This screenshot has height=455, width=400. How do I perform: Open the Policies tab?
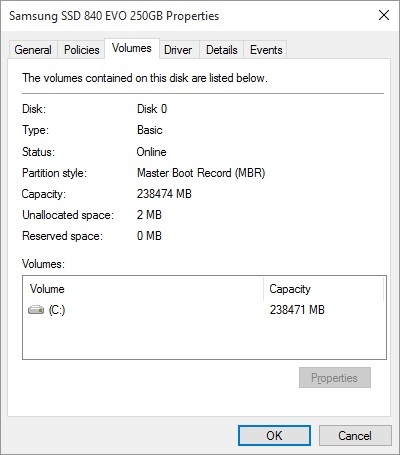pos(82,50)
